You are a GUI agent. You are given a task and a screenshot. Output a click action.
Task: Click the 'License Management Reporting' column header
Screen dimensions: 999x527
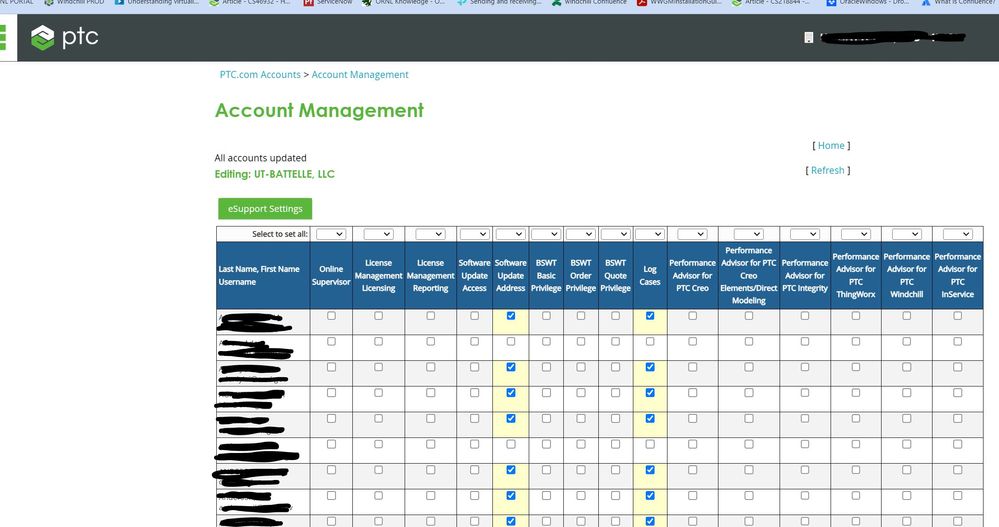click(x=431, y=275)
